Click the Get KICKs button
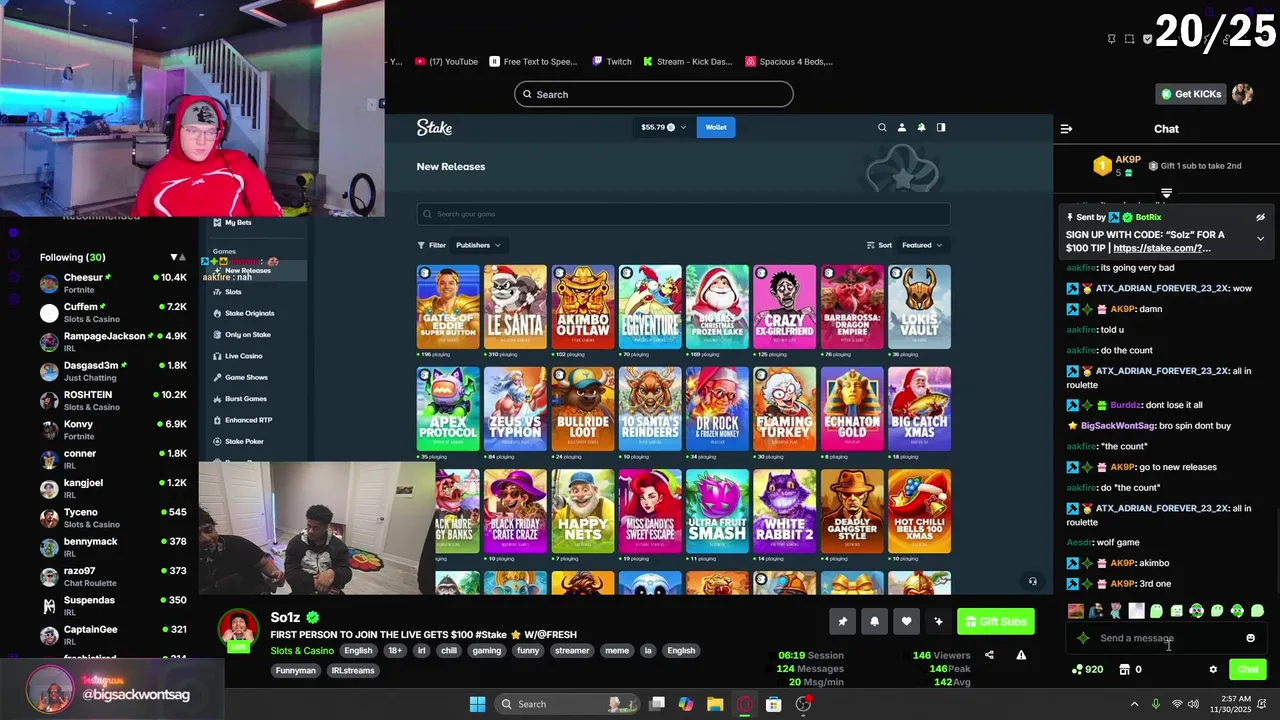The image size is (1280, 720). (1190, 94)
